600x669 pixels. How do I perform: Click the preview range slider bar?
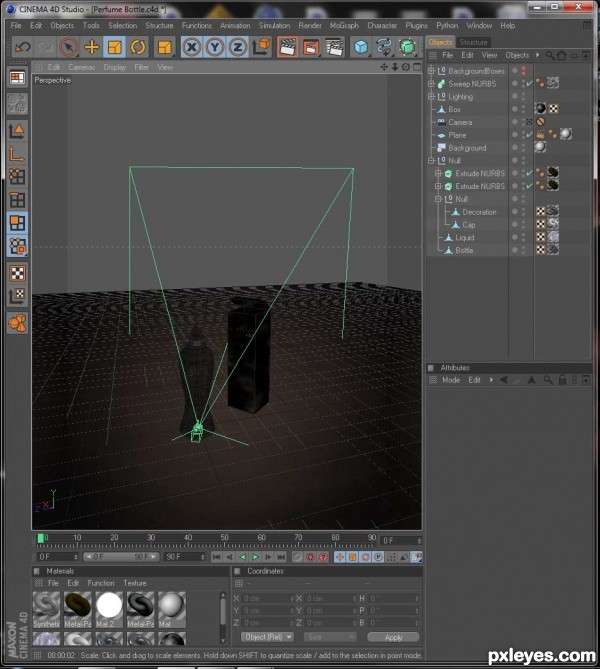121,557
